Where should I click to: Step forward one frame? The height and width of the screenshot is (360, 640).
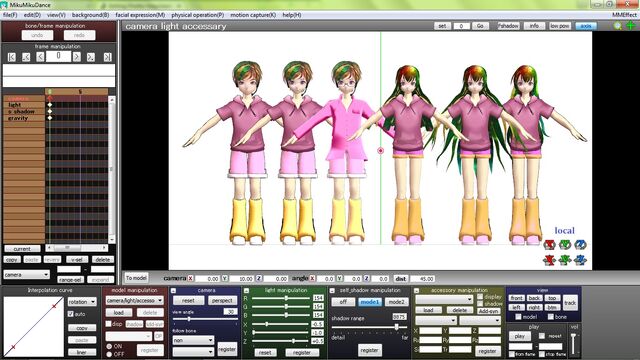[77, 57]
